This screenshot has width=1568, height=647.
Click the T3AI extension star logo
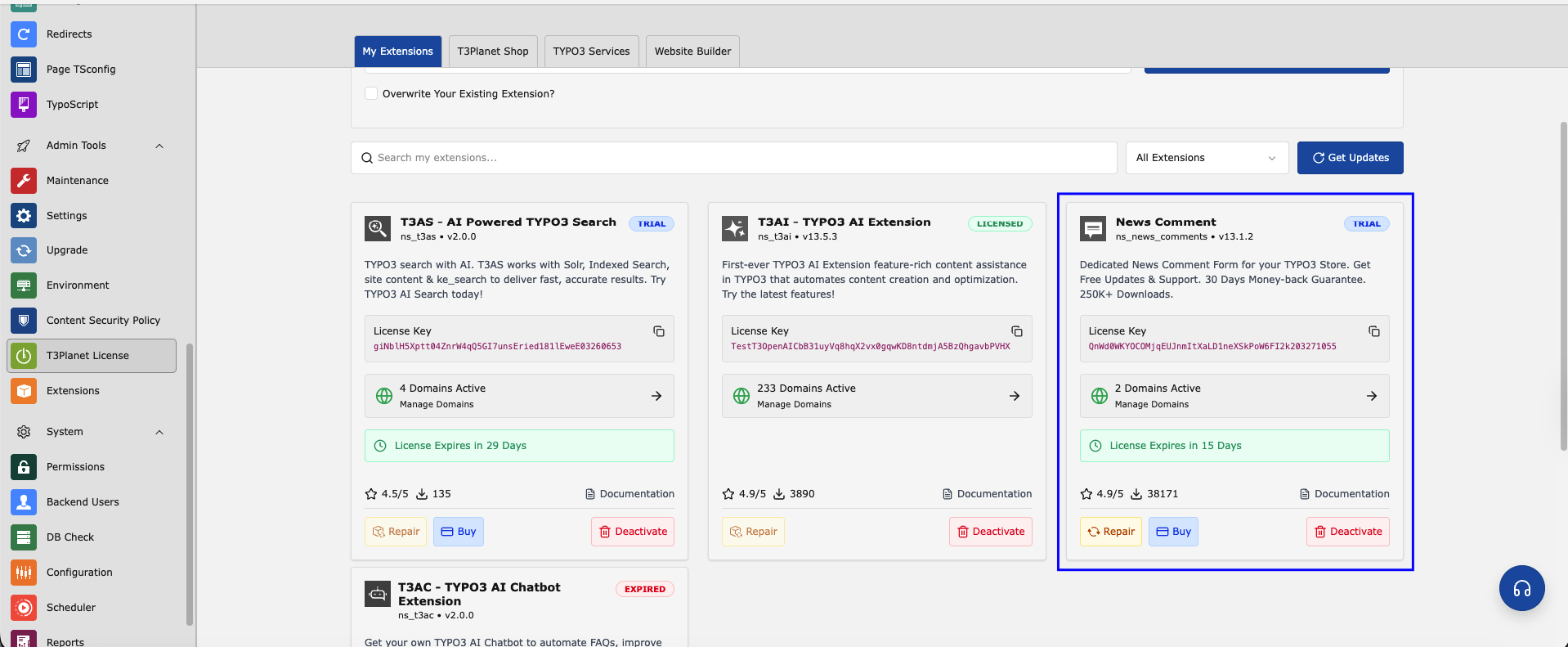pos(734,229)
